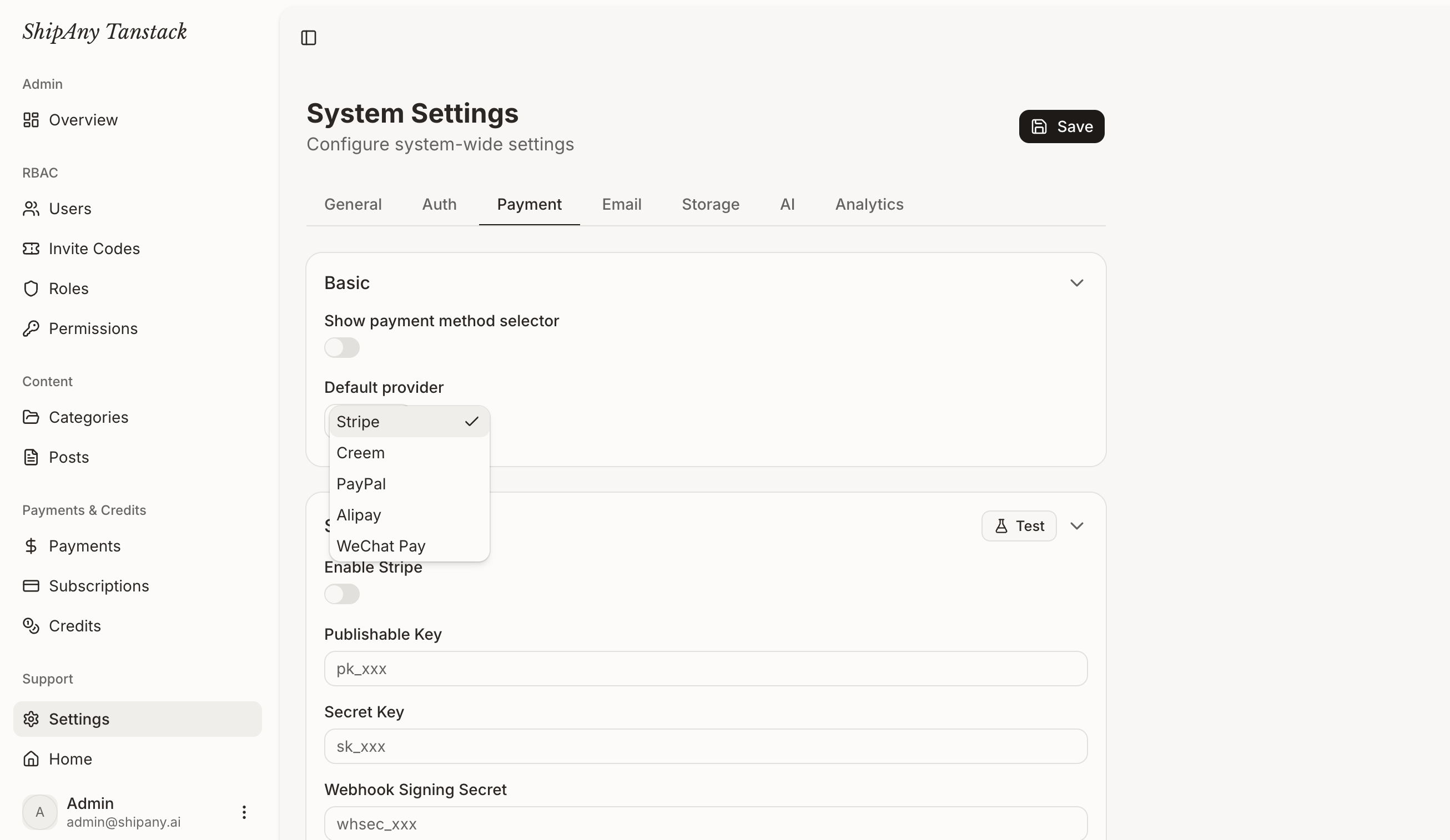1450x840 pixels.
Task: Click the admin@shipany.ai email text
Action: (x=124, y=822)
